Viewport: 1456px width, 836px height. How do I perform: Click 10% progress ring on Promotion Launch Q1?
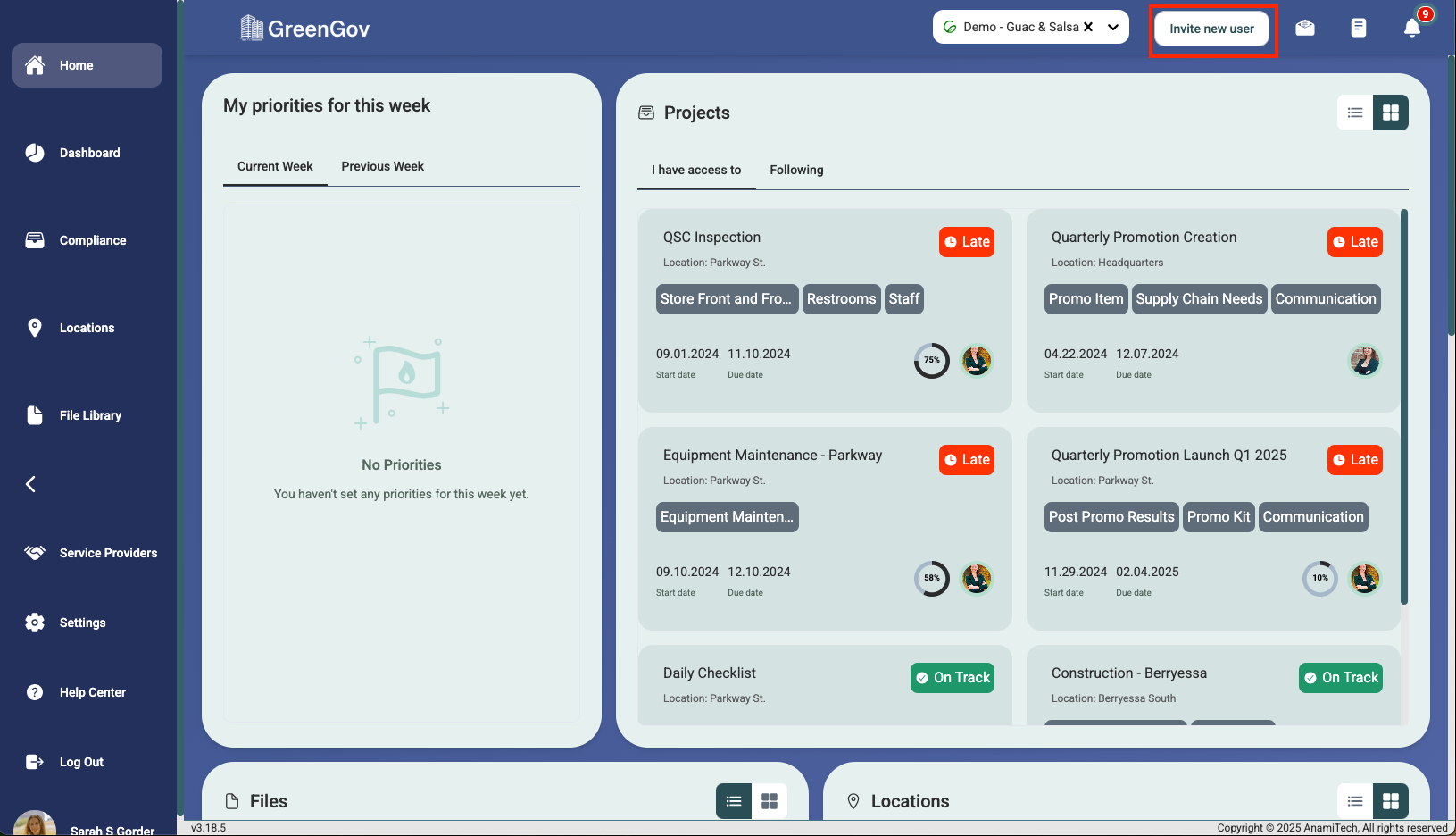[1320, 579]
